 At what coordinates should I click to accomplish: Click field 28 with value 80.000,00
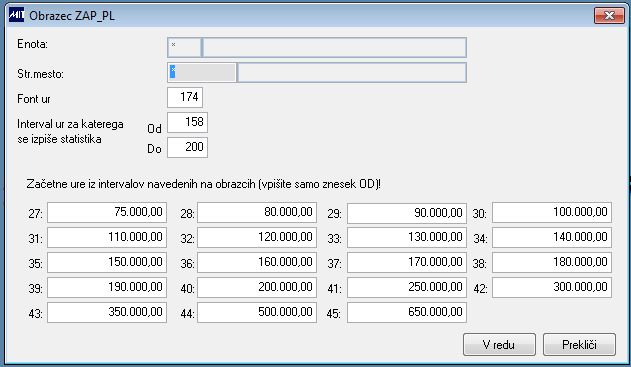pos(257,212)
